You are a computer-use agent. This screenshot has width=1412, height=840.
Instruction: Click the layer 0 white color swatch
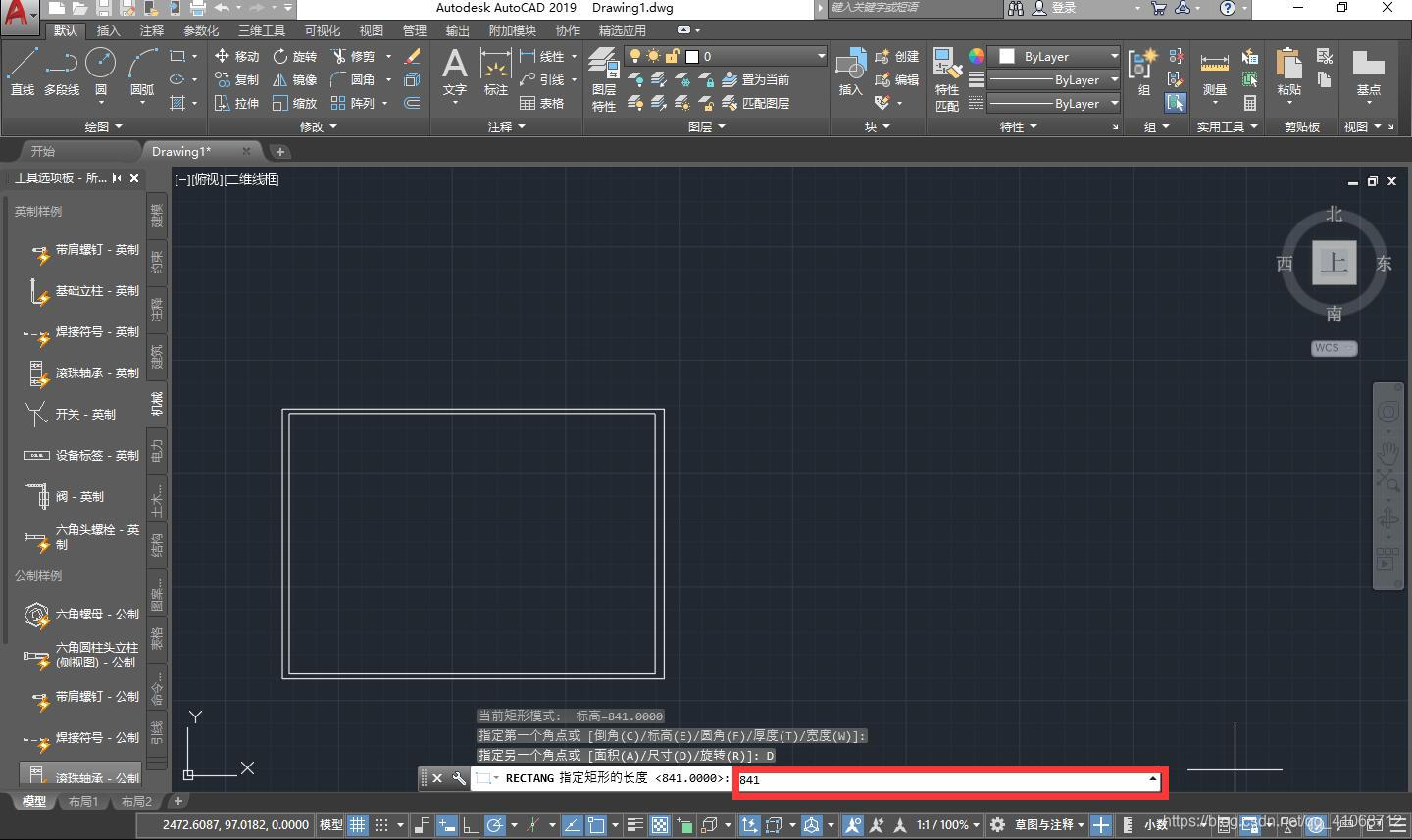click(691, 56)
